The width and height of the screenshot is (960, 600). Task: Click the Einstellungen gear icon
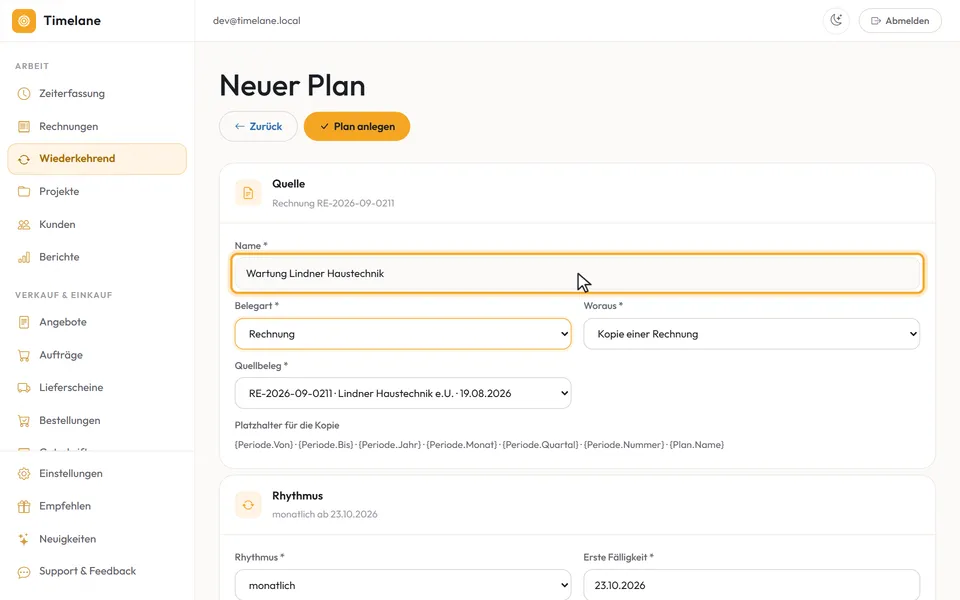point(24,474)
